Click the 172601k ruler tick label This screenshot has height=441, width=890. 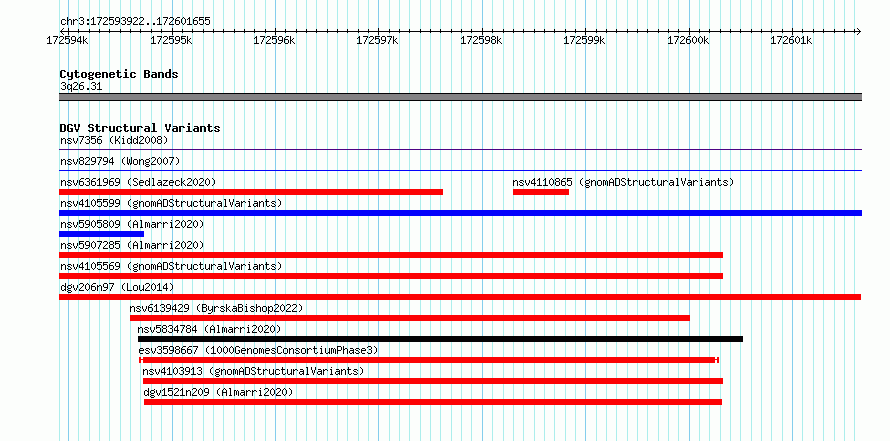tap(791, 41)
